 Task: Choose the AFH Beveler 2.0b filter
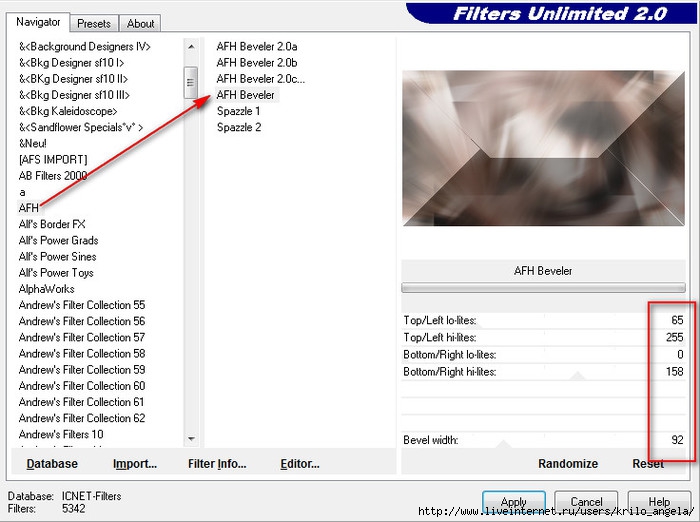[257, 63]
